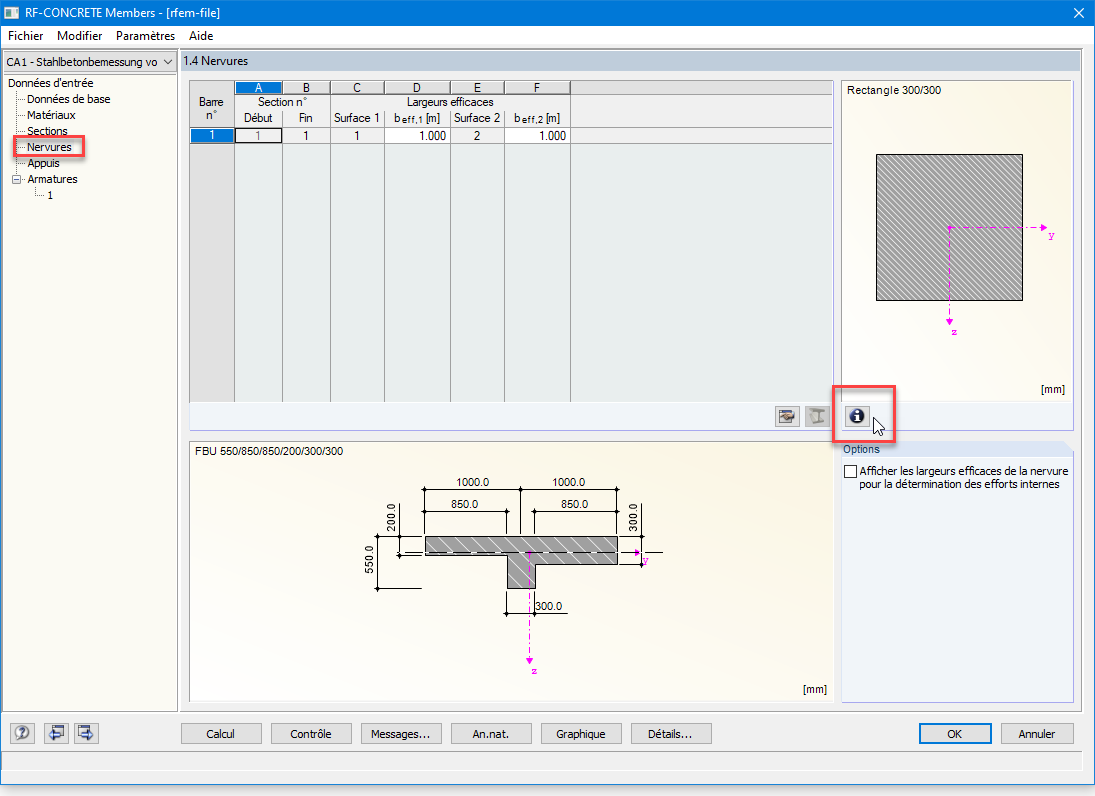Click column header E
1095x796 pixels.
coord(477,88)
